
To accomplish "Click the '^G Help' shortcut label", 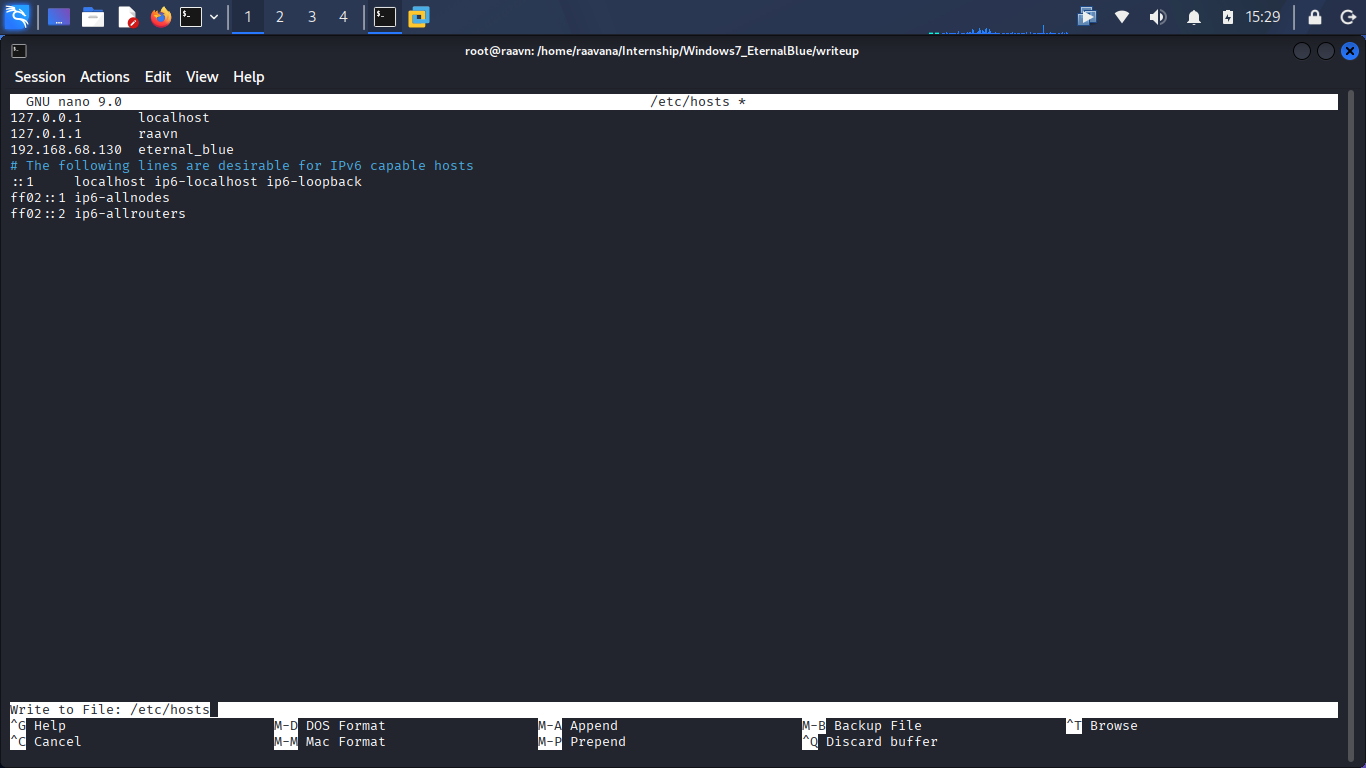I will (x=38, y=726).
